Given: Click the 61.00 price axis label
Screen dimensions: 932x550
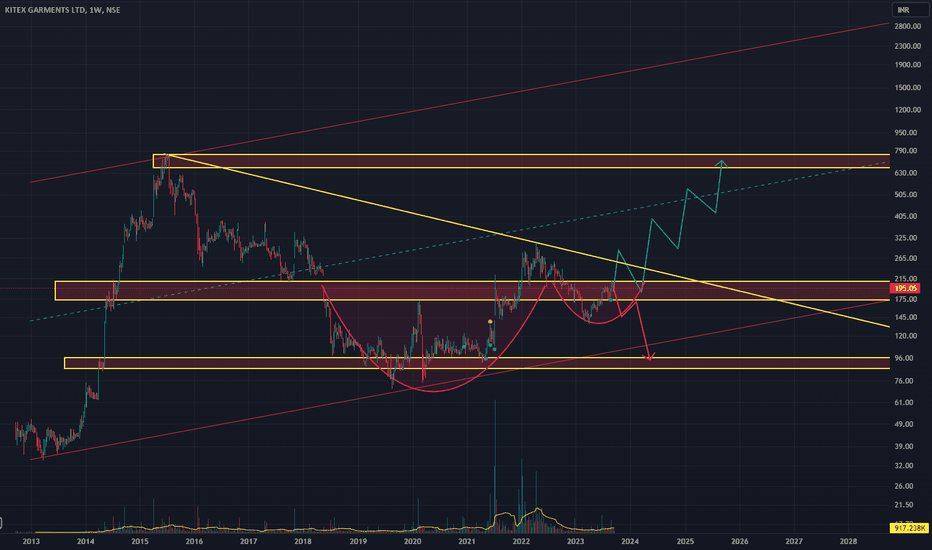Looking at the screenshot, I should [x=904, y=403].
